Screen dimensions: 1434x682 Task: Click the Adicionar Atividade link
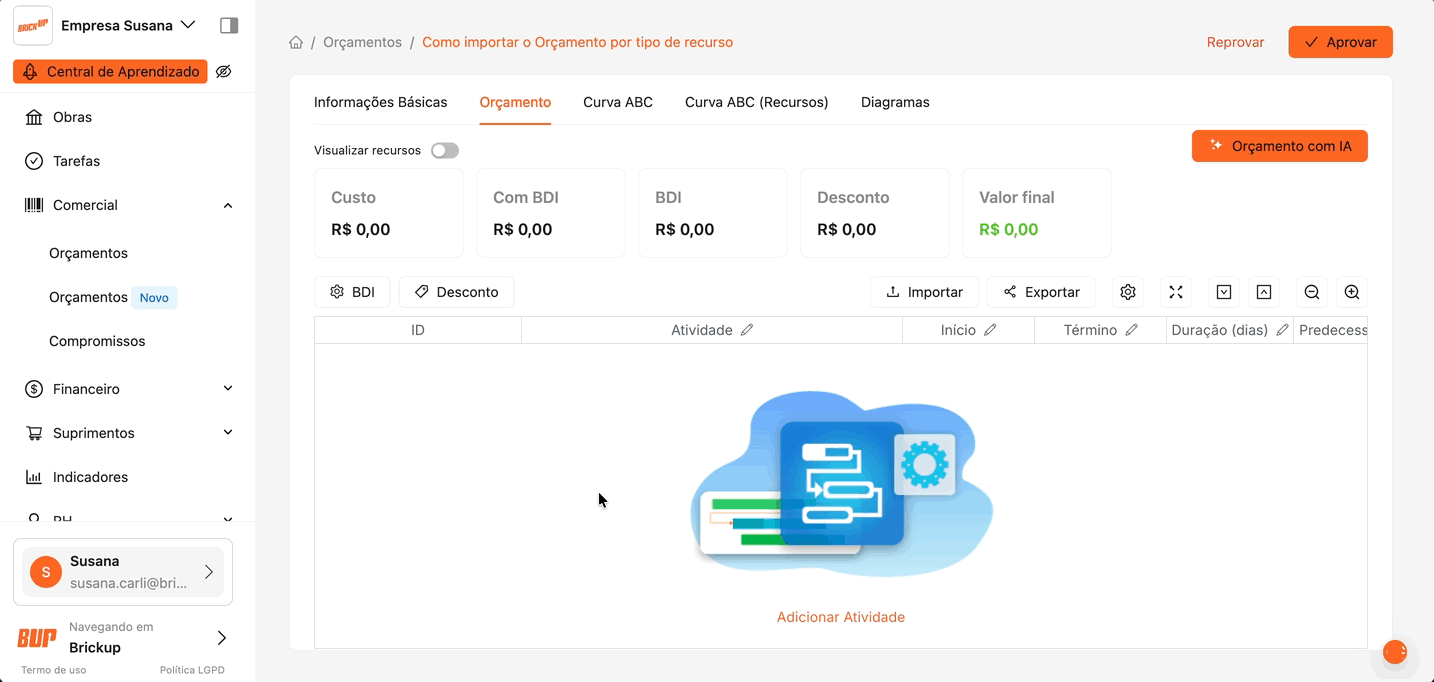tap(840, 617)
